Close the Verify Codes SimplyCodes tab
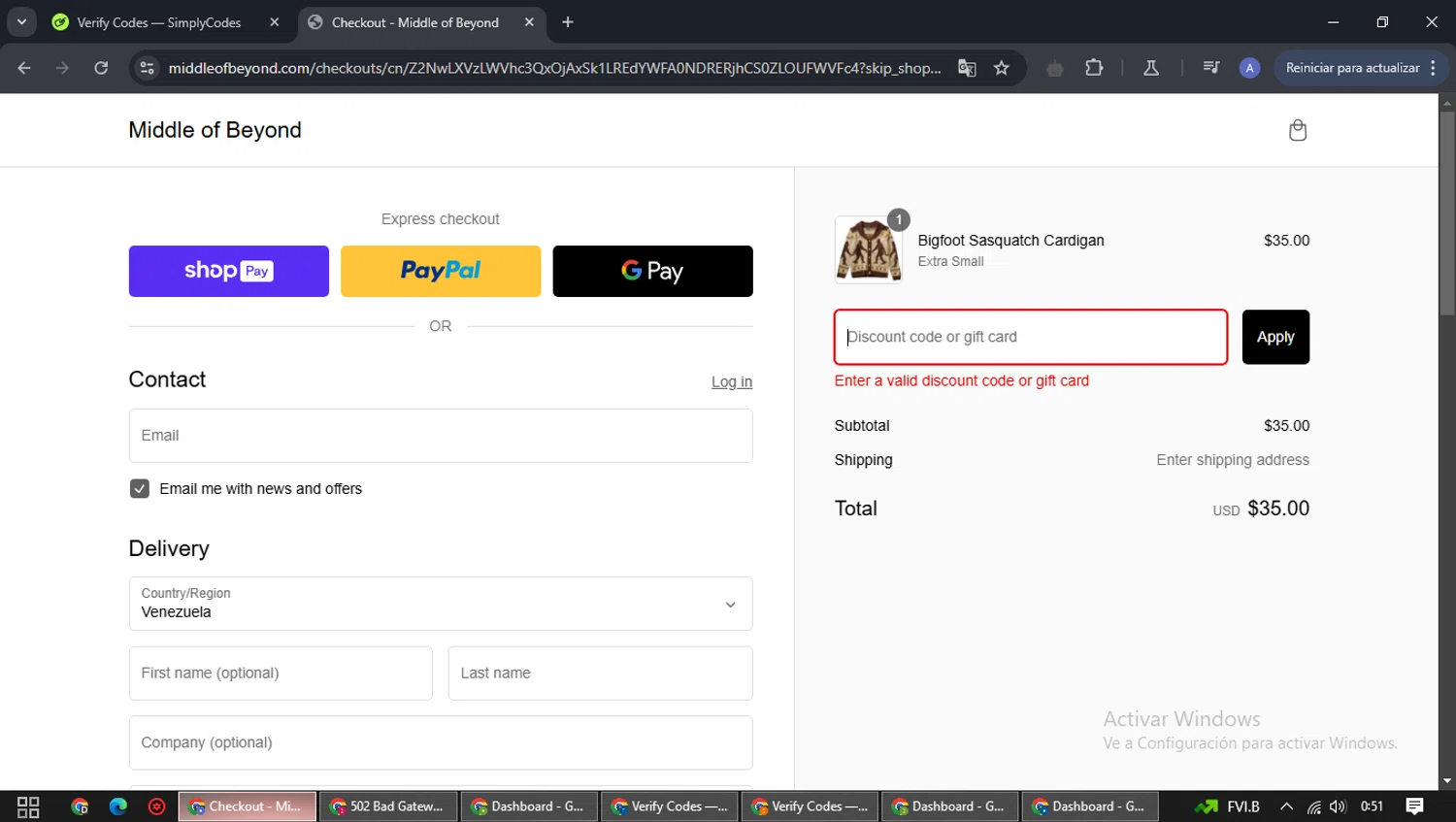 point(275,22)
